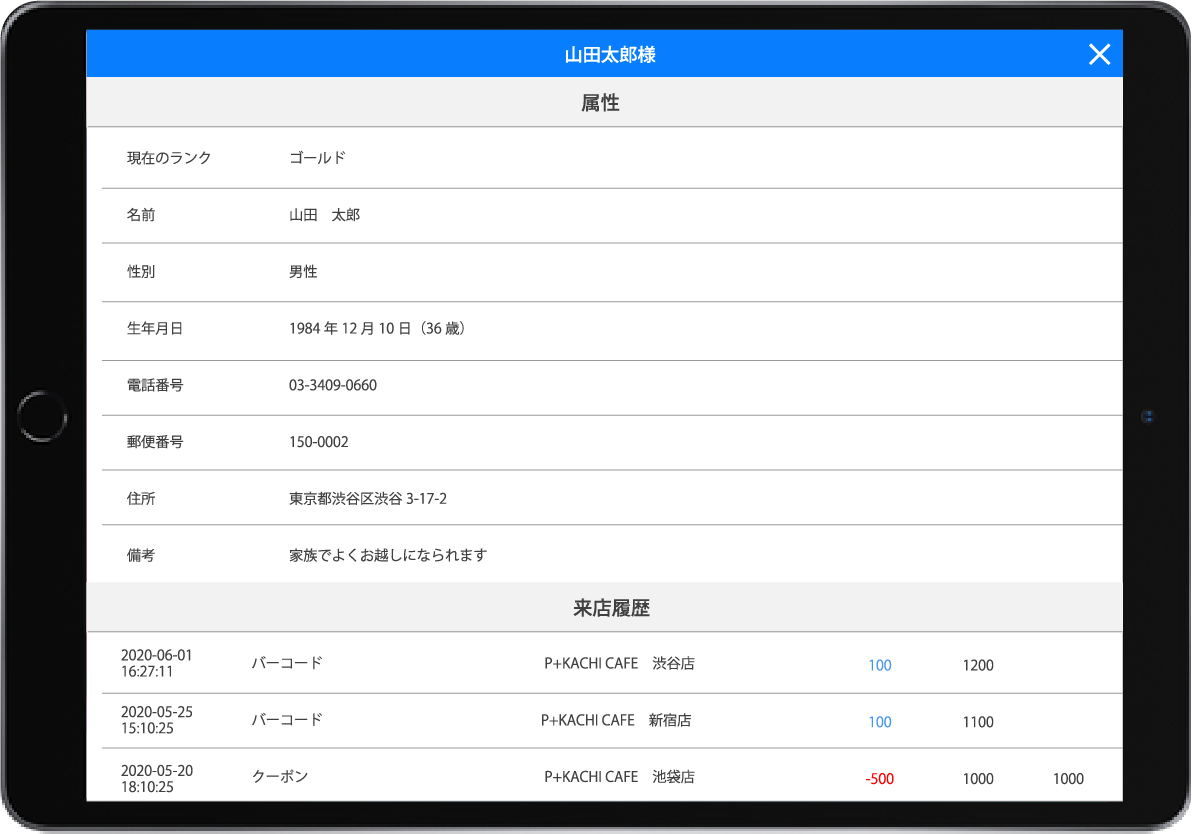Select visit timestamp 2020-05-25 15:10:25
1192x834 pixels.
click(157, 720)
